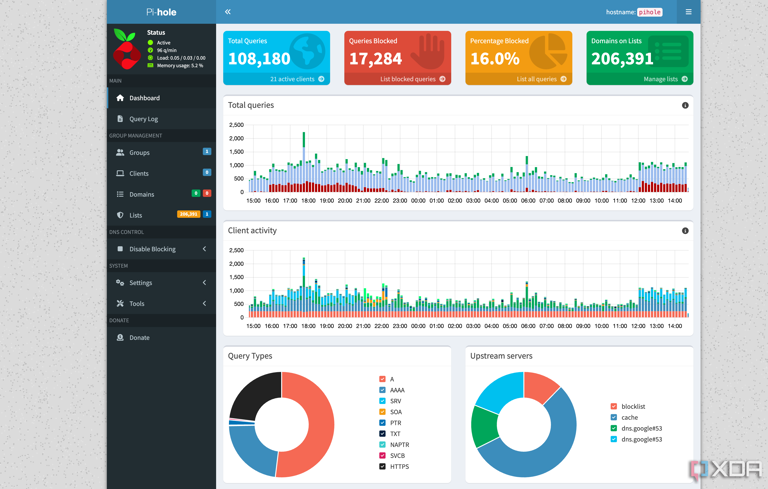The width and height of the screenshot is (768, 489).
Task: Click List blocked queries link
Action: (x=412, y=79)
